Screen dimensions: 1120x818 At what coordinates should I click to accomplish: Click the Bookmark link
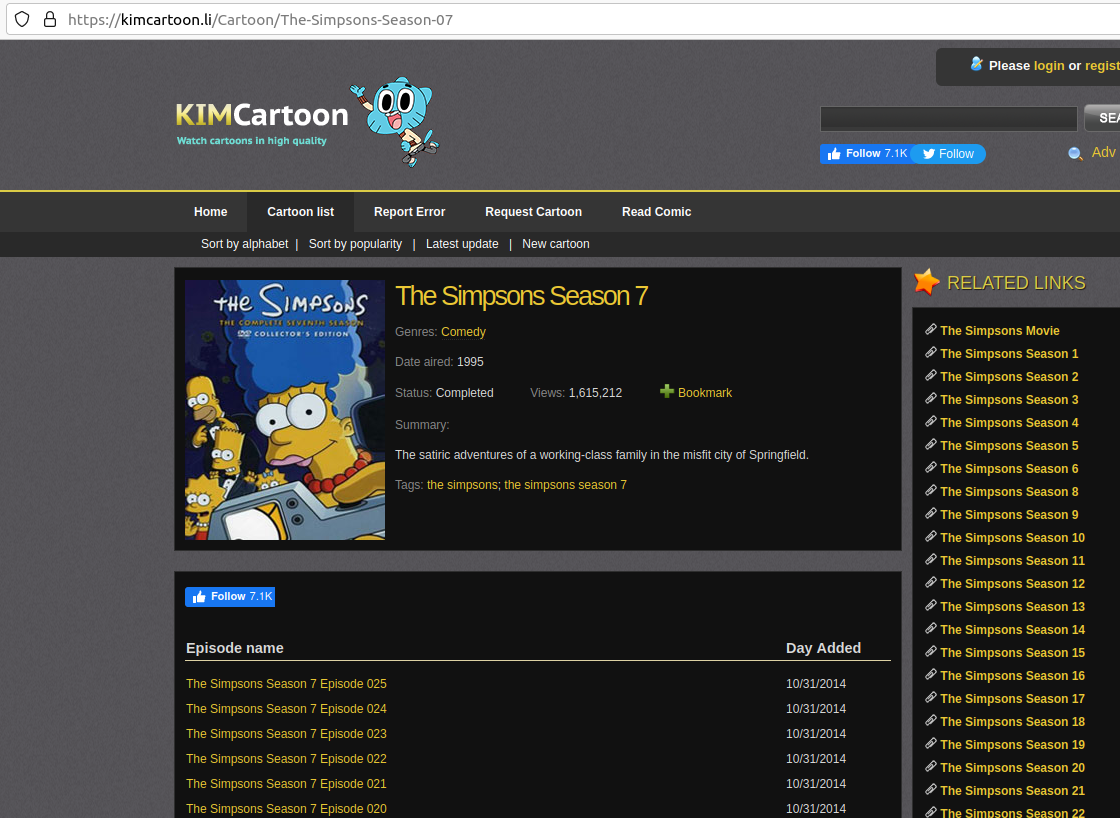tap(705, 393)
